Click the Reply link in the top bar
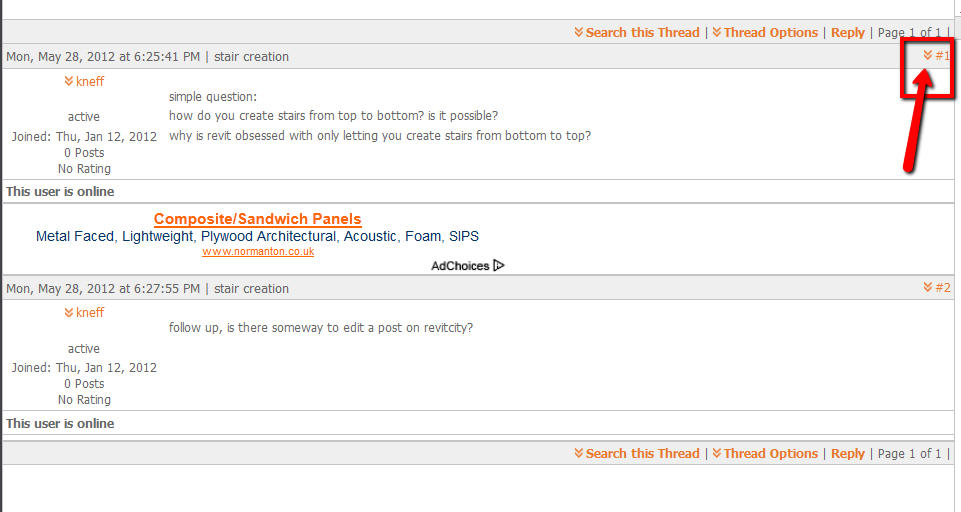The width and height of the screenshot is (961, 512). coord(848,33)
